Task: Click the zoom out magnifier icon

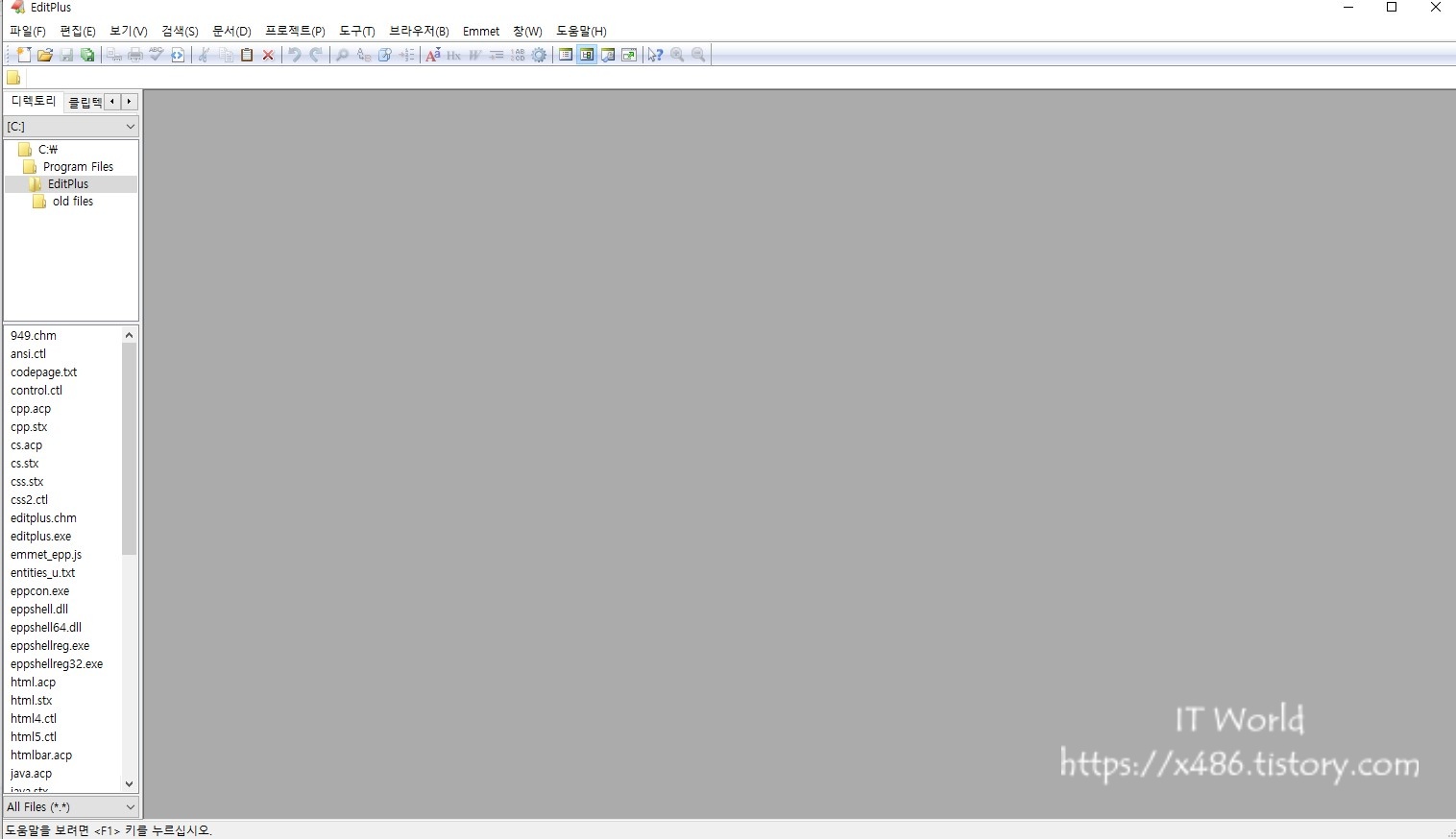Action: point(698,55)
